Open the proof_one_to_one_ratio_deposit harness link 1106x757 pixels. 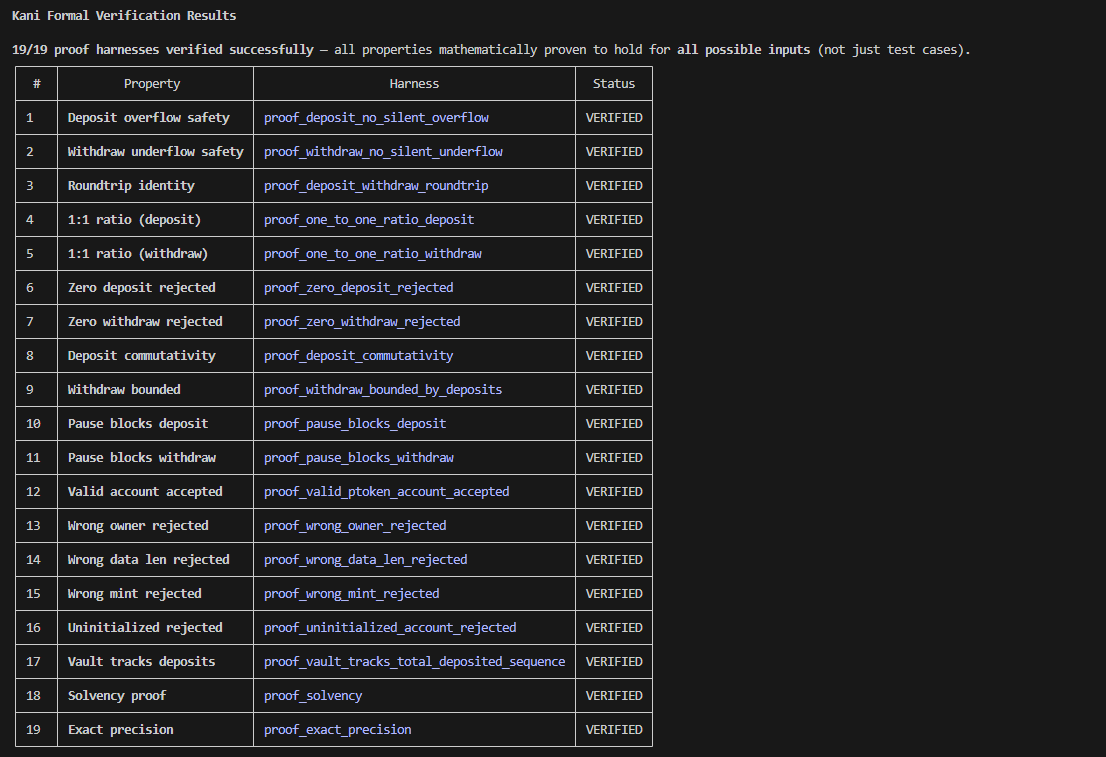tap(369, 219)
